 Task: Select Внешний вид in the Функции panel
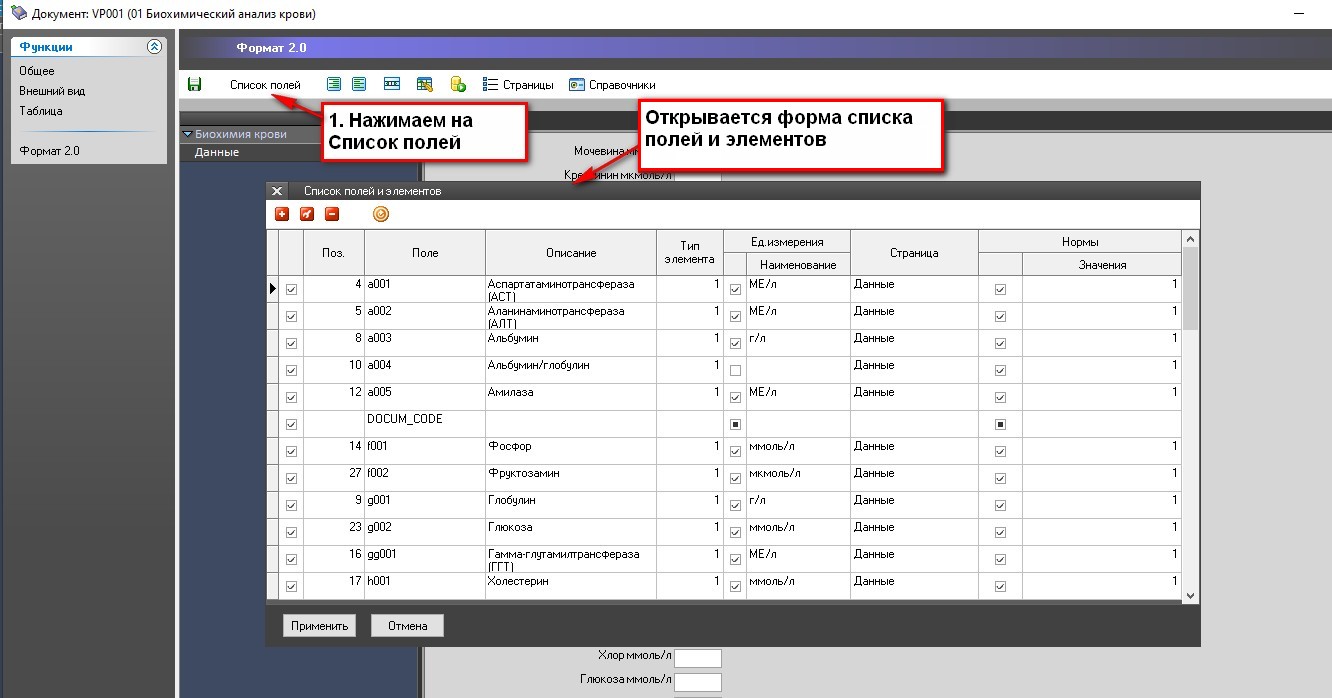click(x=52, y=91)
